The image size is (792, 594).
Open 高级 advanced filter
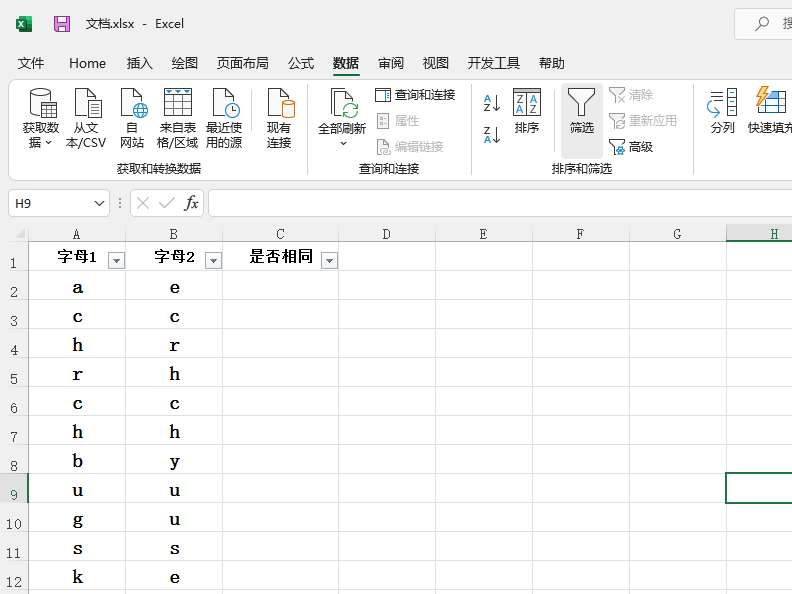point(631,147)
